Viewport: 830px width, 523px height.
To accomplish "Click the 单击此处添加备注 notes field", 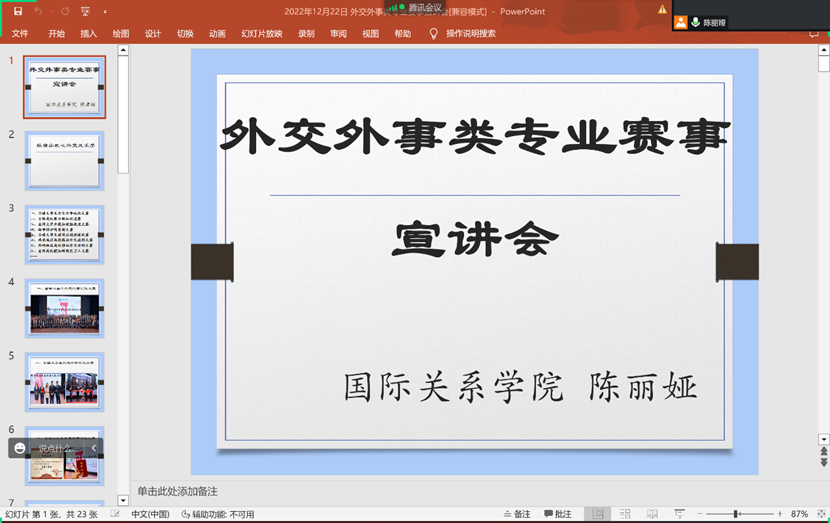I will click(x=178, y=491).
